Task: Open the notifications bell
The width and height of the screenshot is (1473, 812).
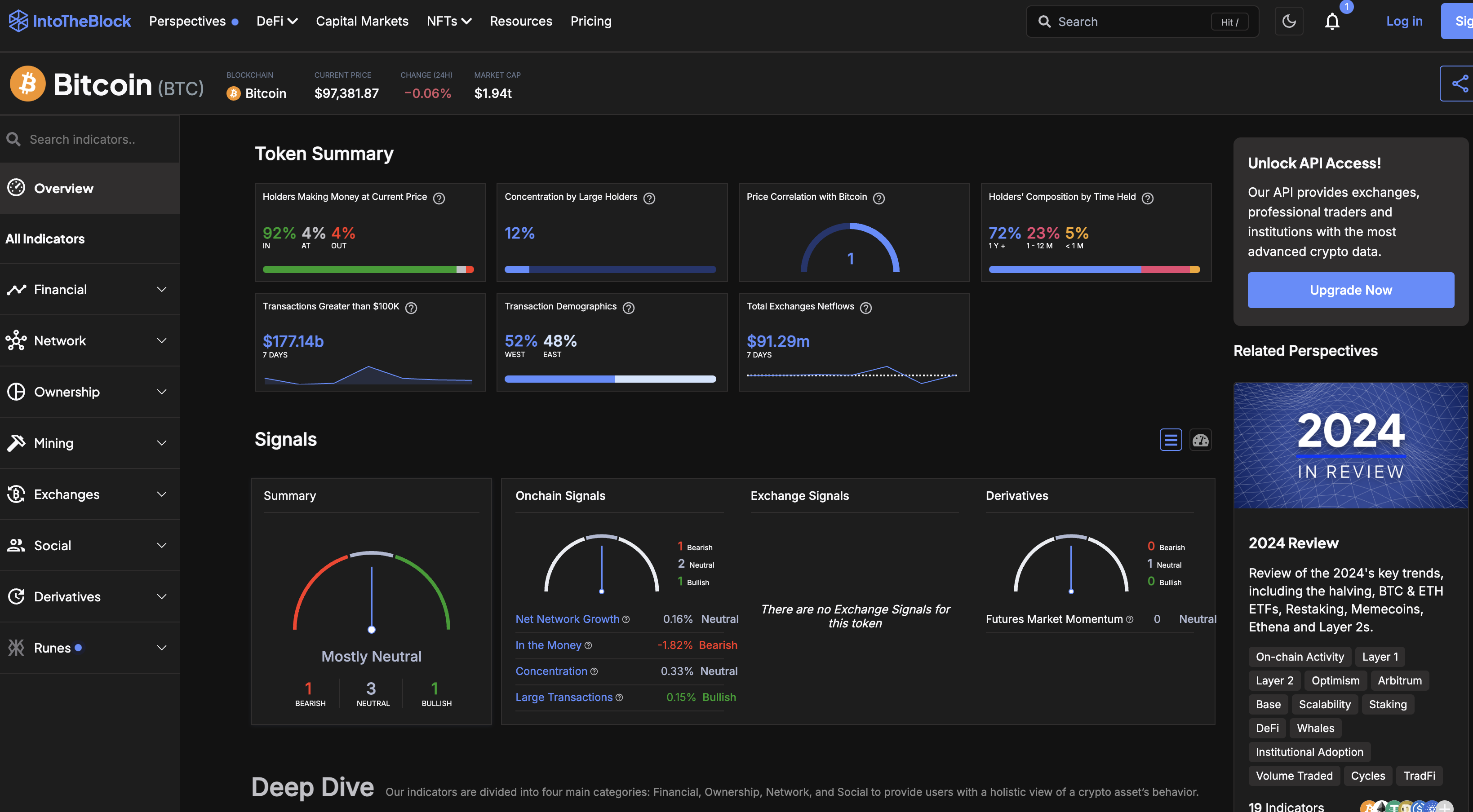Action: (1332, 22)
